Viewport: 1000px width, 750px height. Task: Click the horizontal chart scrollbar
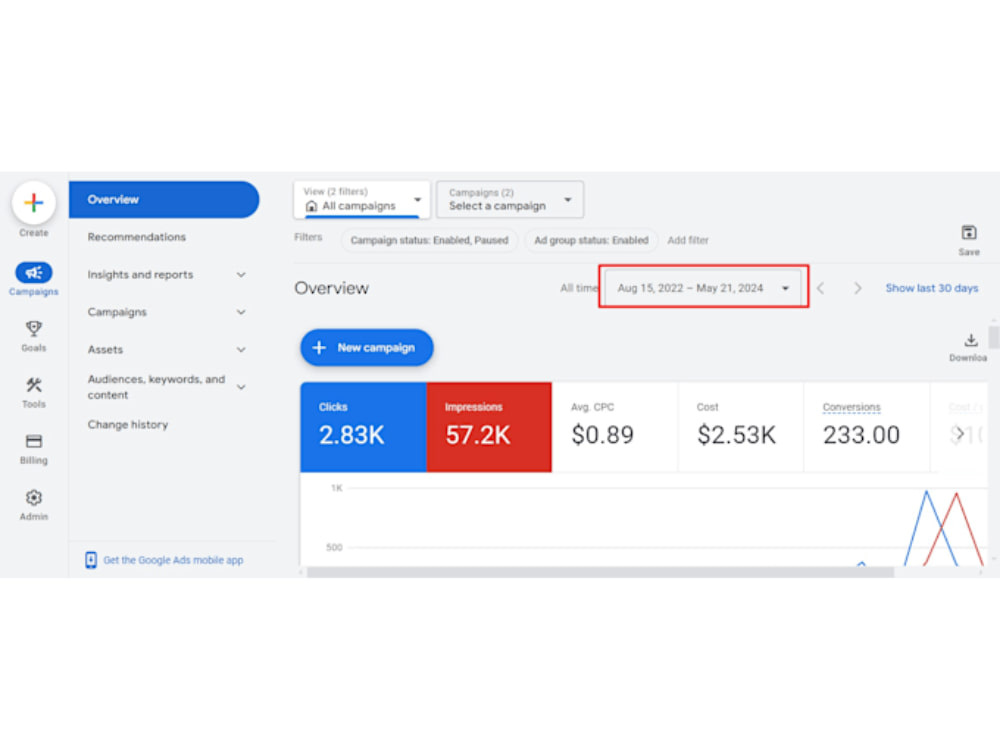coord(599,573)
